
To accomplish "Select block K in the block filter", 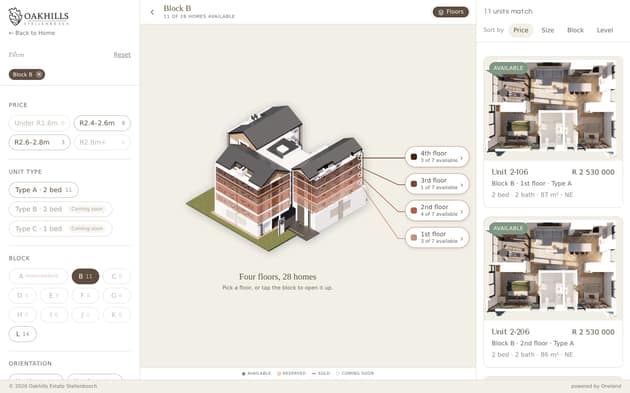I will (117, 315).
